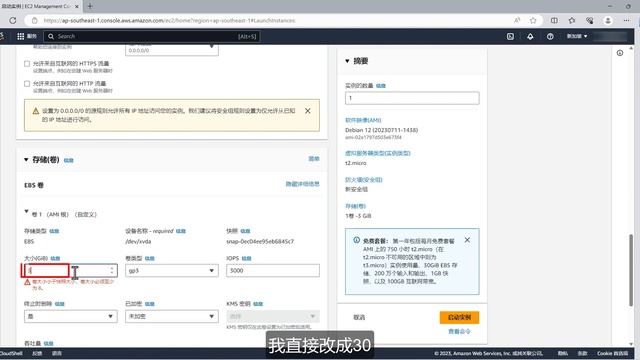Open the AWS services grid menu
Screen dimensions: 640x360
(x=20, y=36)
